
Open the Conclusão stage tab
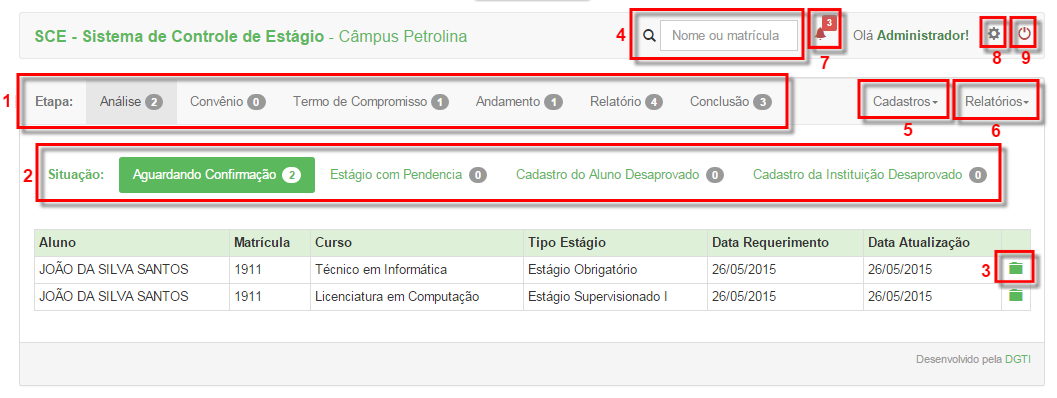pos(731,102)
